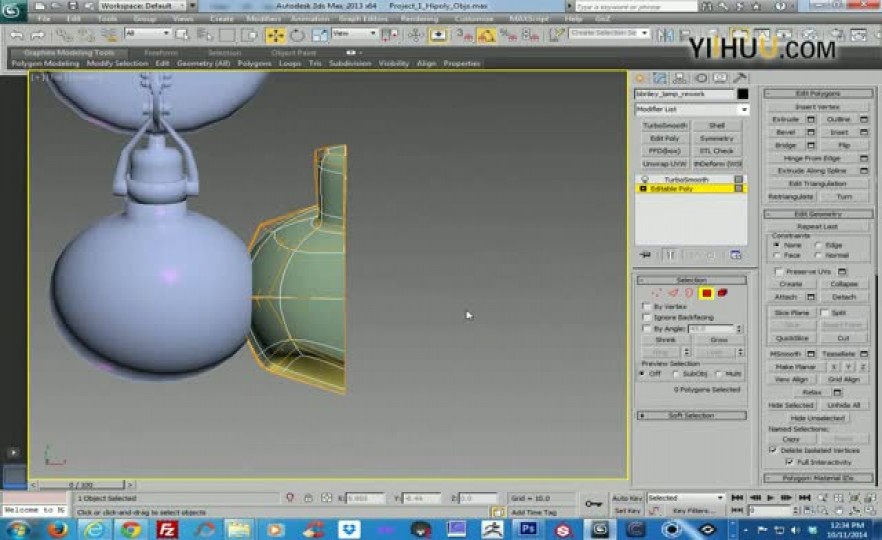
Task: Click the Grow selection button
Action: (719, 340)
